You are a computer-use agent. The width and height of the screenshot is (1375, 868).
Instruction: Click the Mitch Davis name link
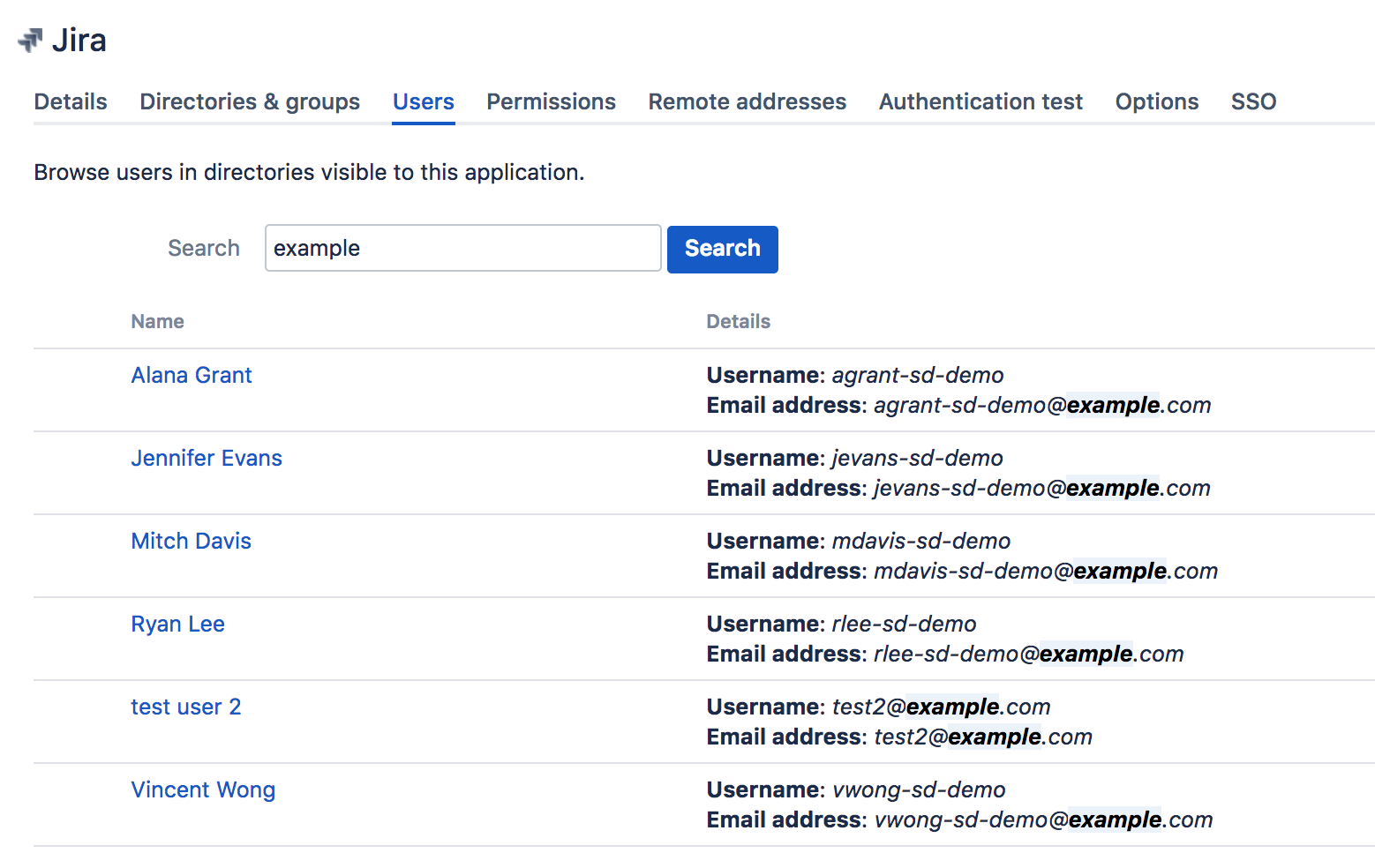pos(191,542)
